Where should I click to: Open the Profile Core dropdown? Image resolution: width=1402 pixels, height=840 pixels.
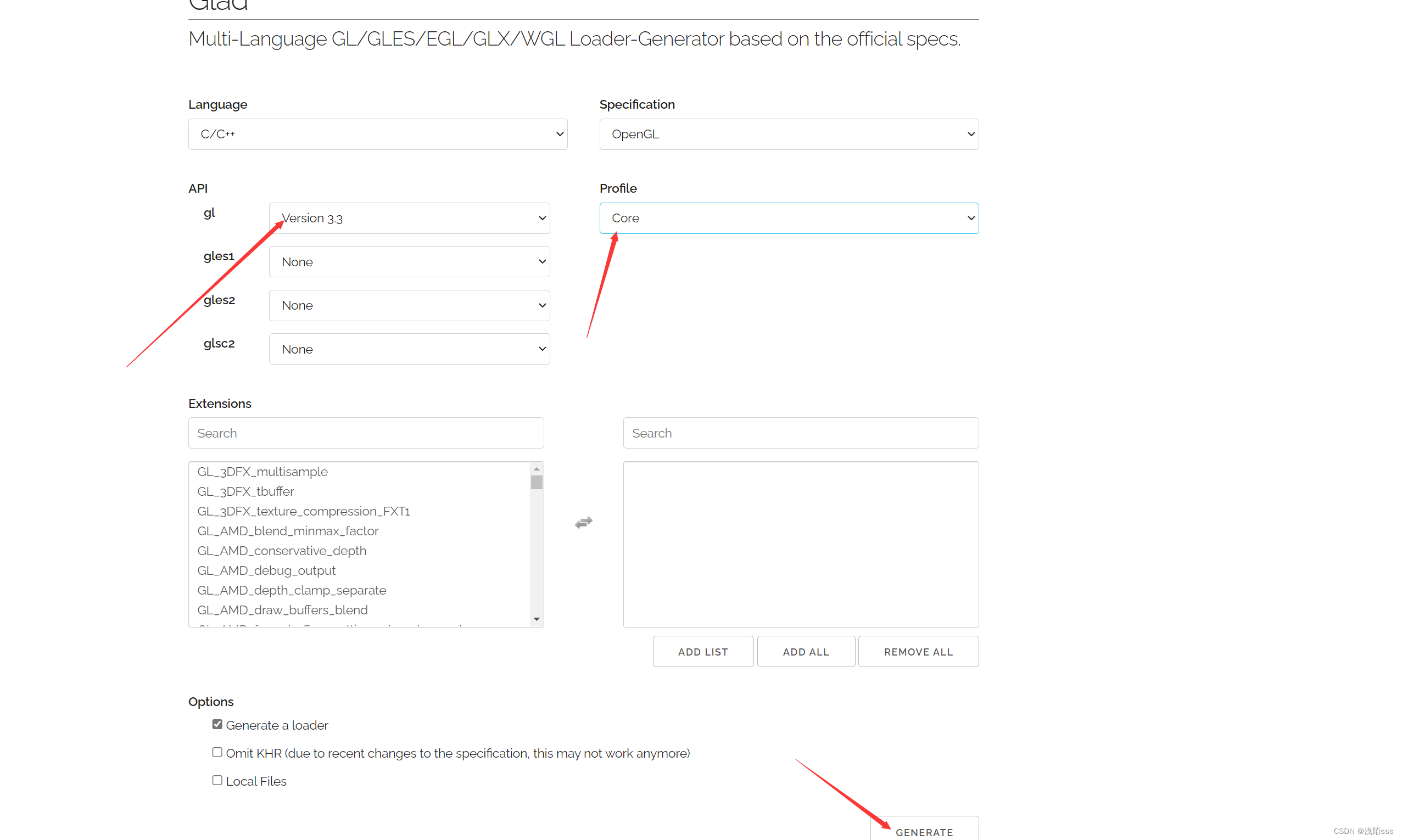coord(789,218)
